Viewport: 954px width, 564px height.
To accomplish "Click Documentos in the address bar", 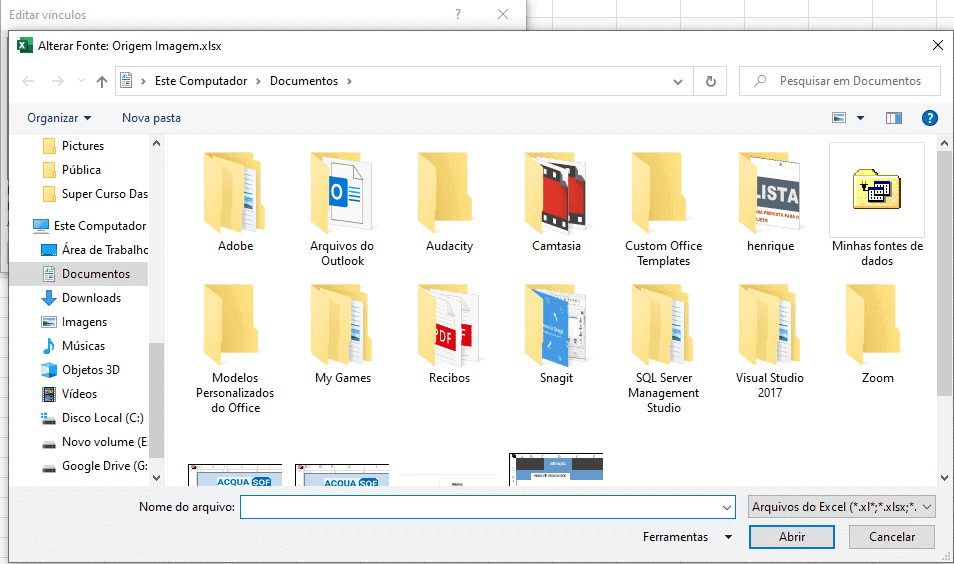I will tap(304, 81).
